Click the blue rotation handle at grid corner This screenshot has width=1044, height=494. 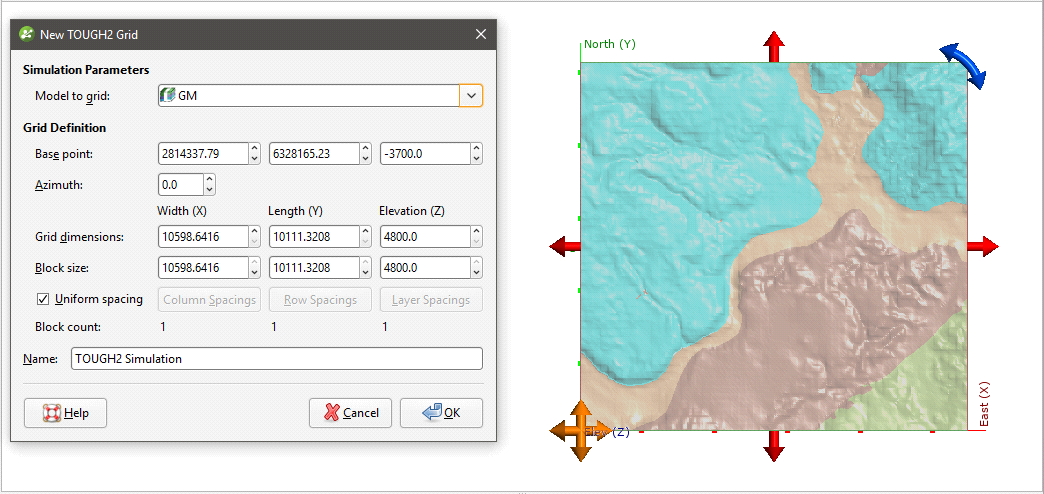click(964, 66)
